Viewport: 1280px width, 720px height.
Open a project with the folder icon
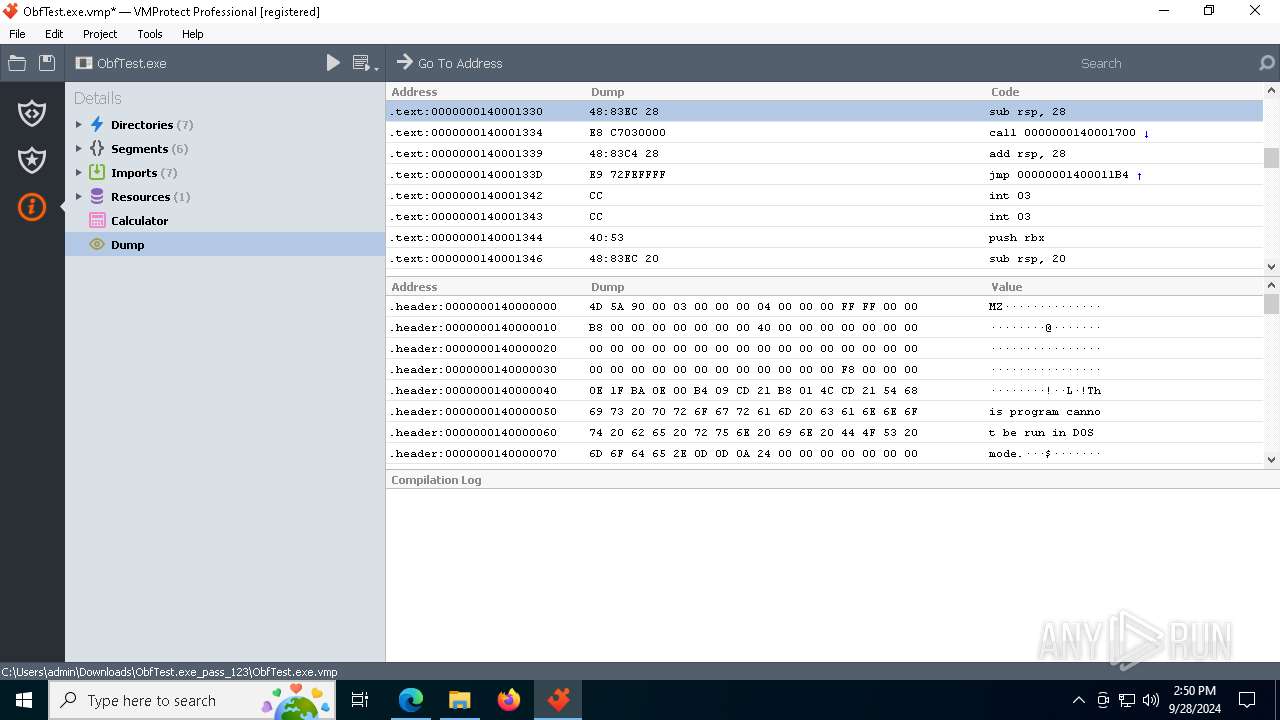tap(17, 63)
